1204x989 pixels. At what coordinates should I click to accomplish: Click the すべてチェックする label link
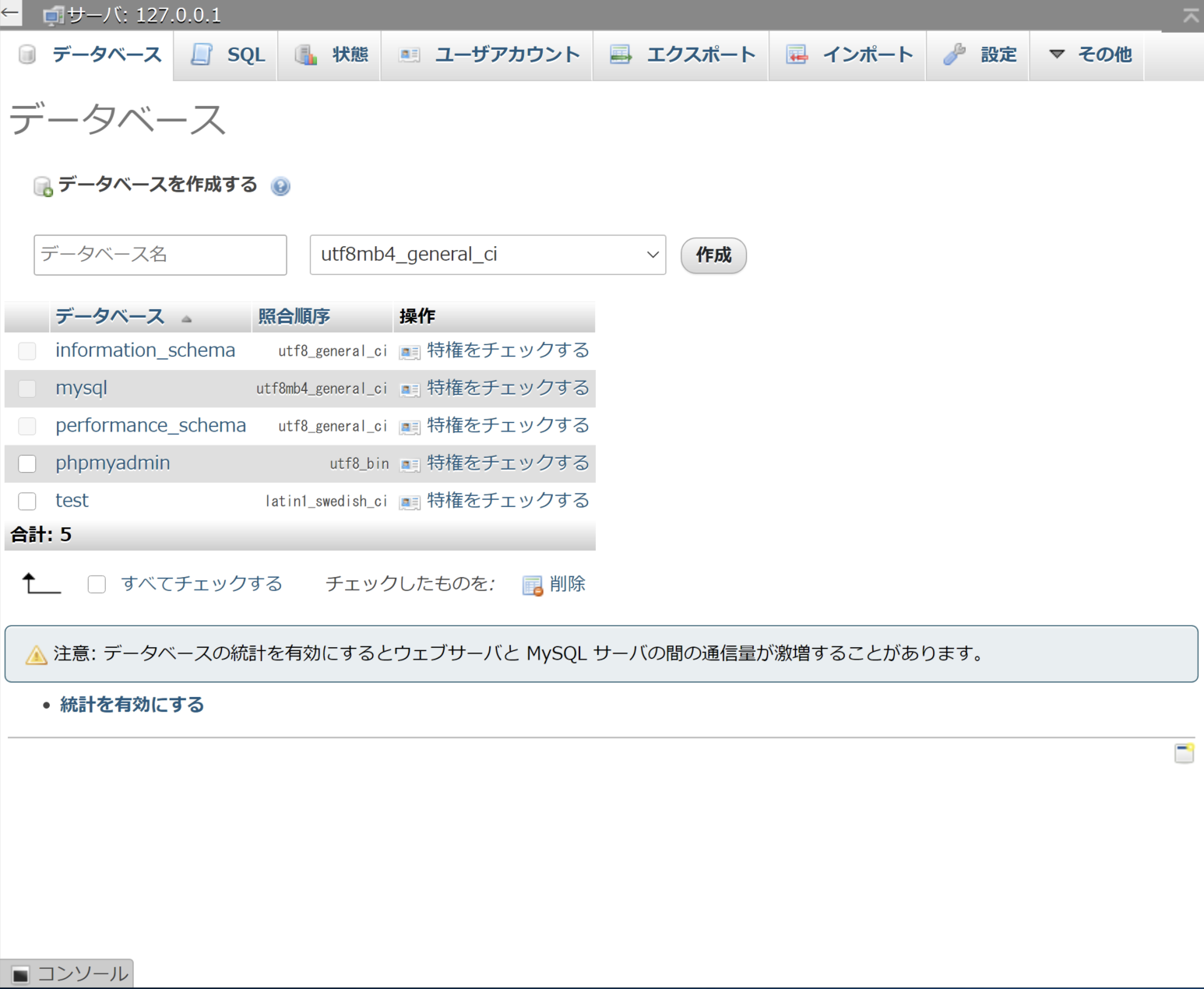[x=202, y=584]
